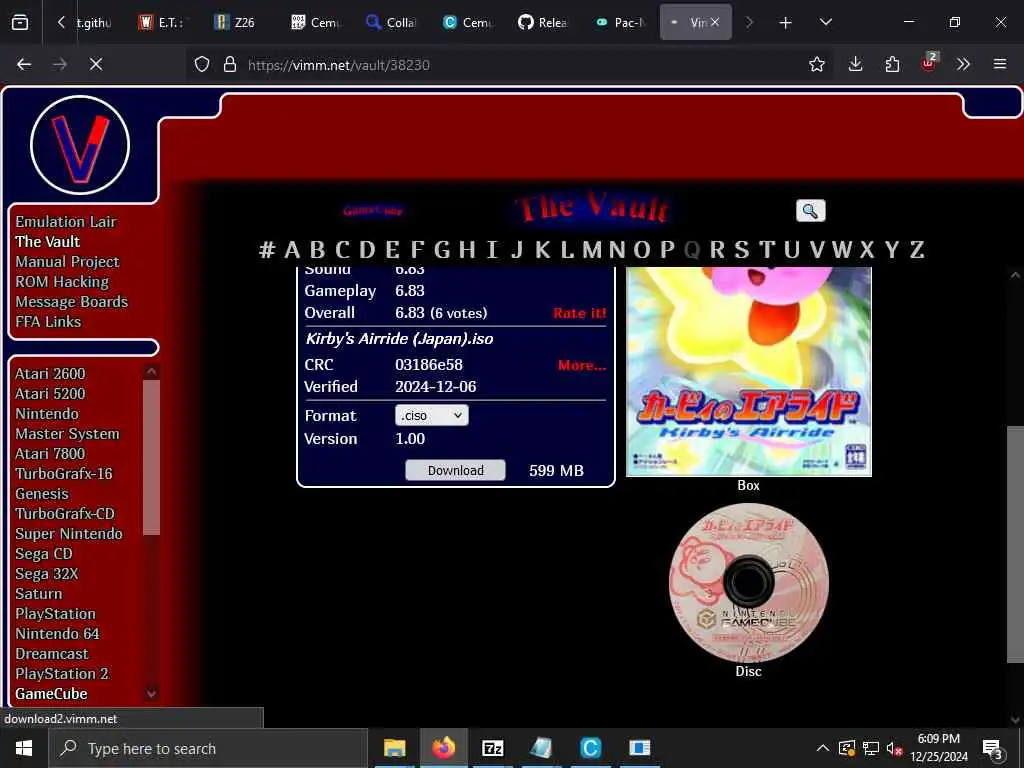Close the active Vimm tab
This screenshot has height=768, width=1024.
[714, 22]
